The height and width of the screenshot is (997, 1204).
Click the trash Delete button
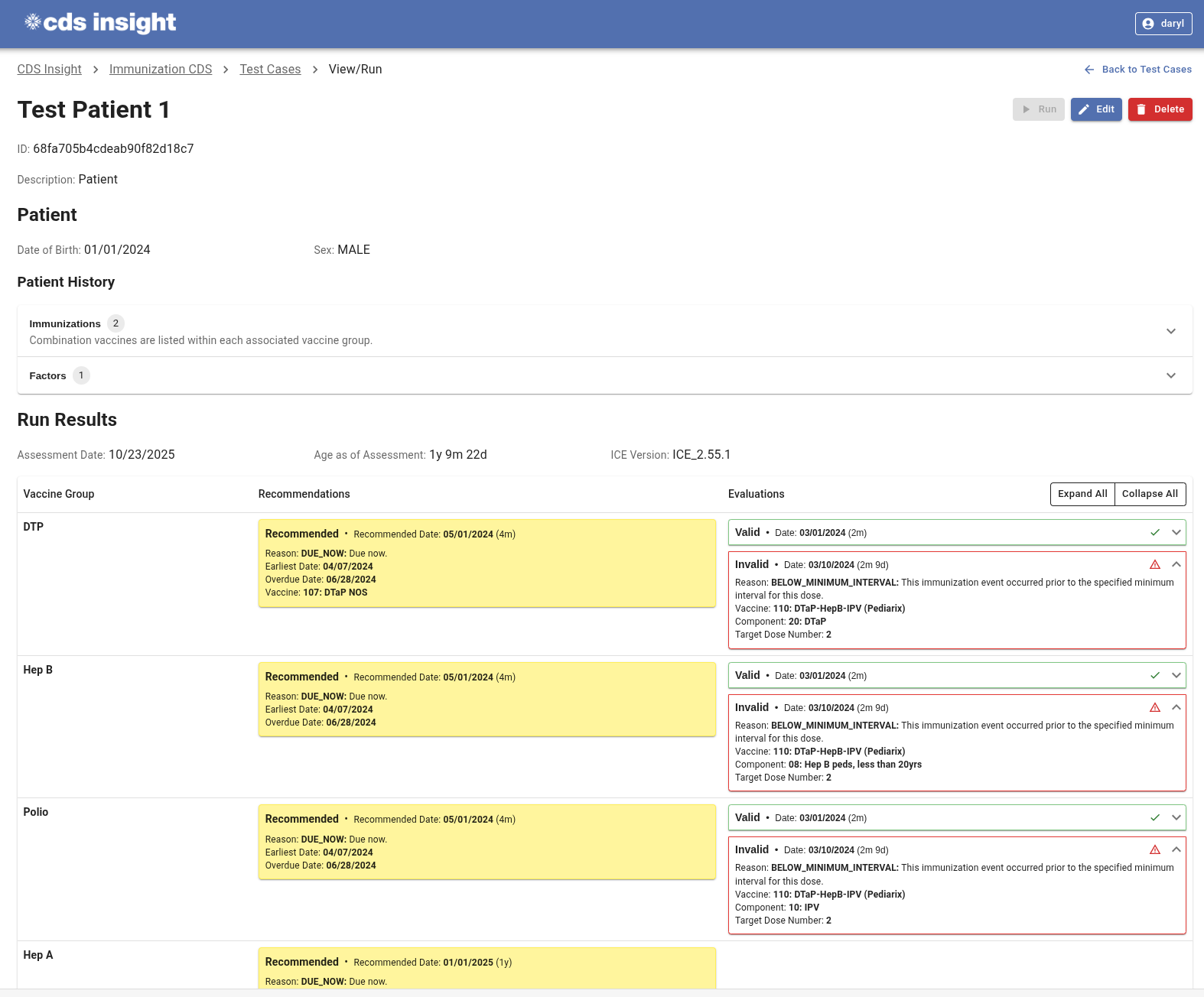click(1160, 109)
